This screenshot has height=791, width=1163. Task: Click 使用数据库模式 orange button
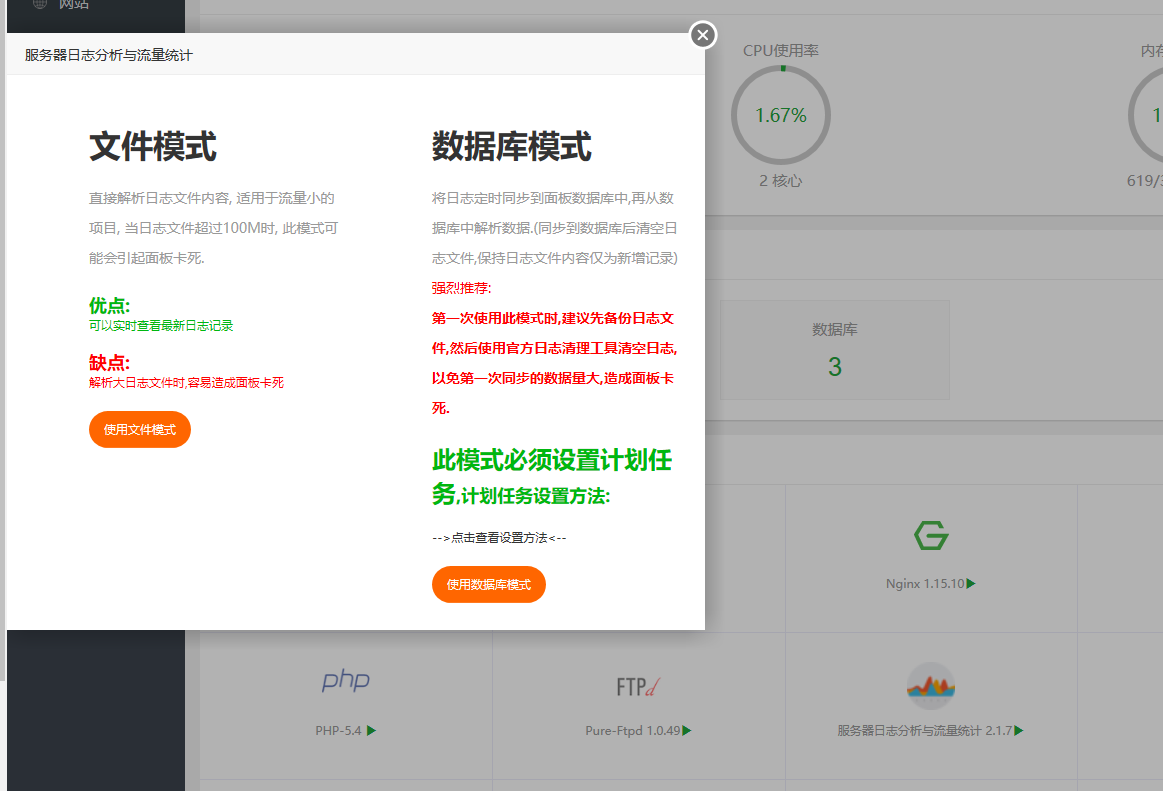[x=489, y=585]
